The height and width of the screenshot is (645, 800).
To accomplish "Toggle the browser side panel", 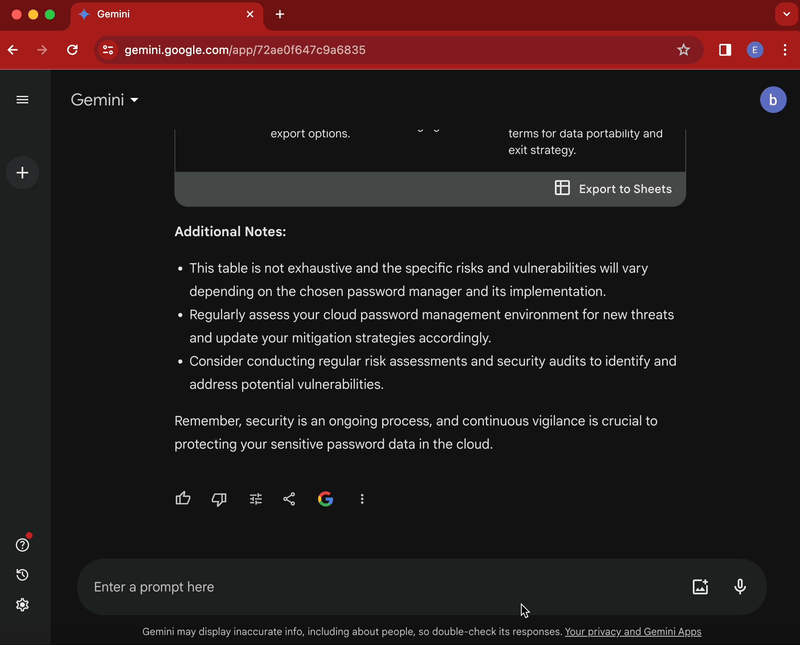I will (x=725, y=49).
